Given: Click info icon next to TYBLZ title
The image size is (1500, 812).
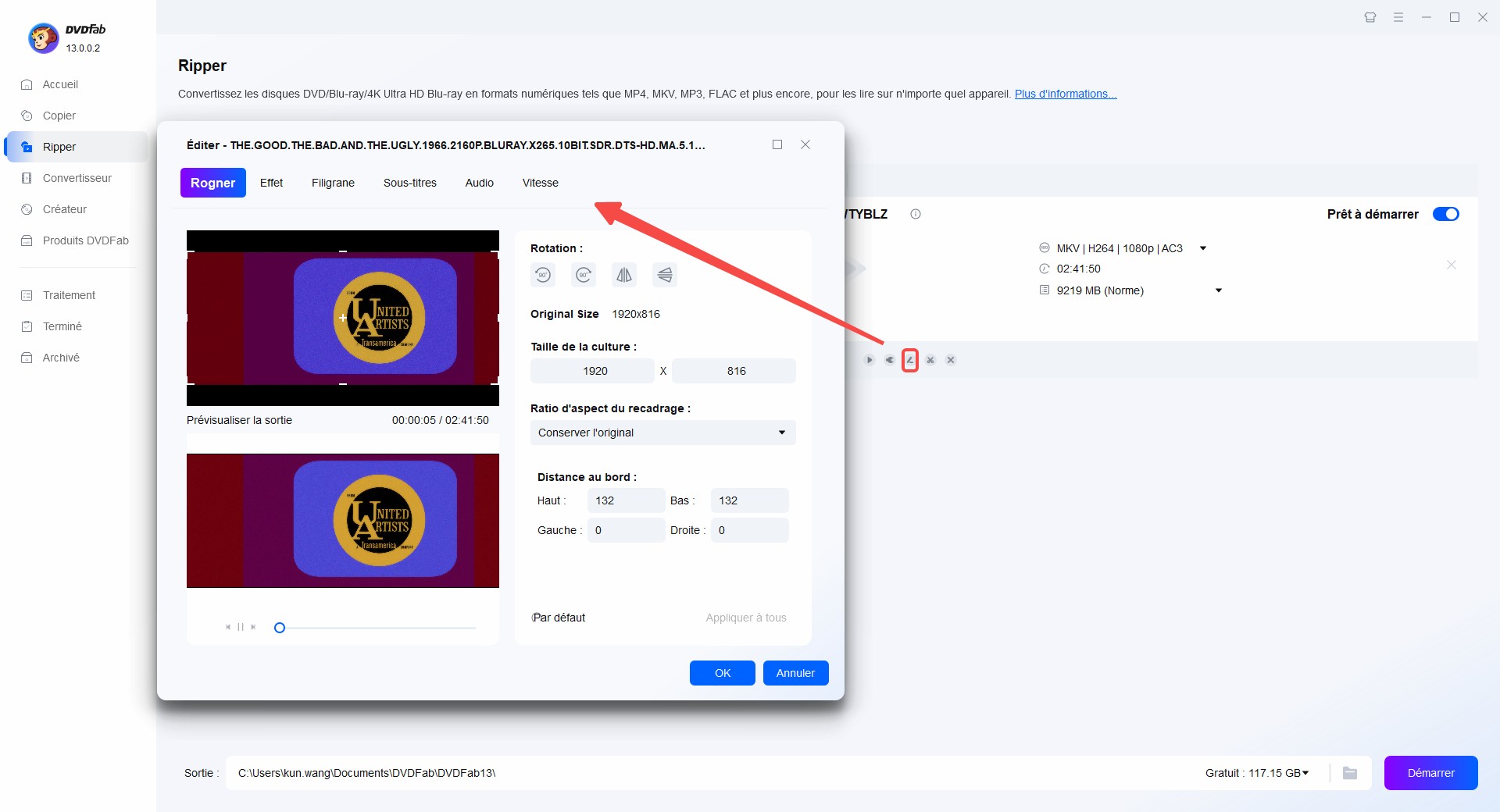Looking at the screenshot, I should point(916,214).
